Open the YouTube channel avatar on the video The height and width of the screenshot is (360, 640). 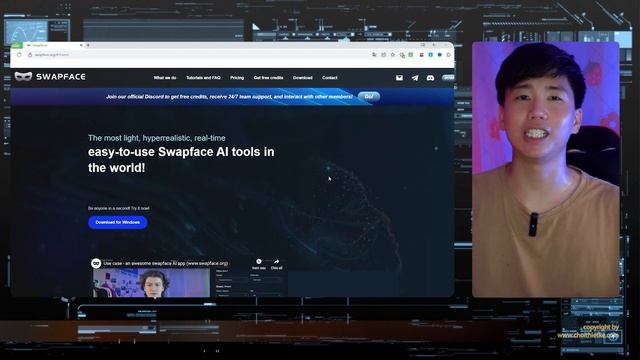coord(96,264)
